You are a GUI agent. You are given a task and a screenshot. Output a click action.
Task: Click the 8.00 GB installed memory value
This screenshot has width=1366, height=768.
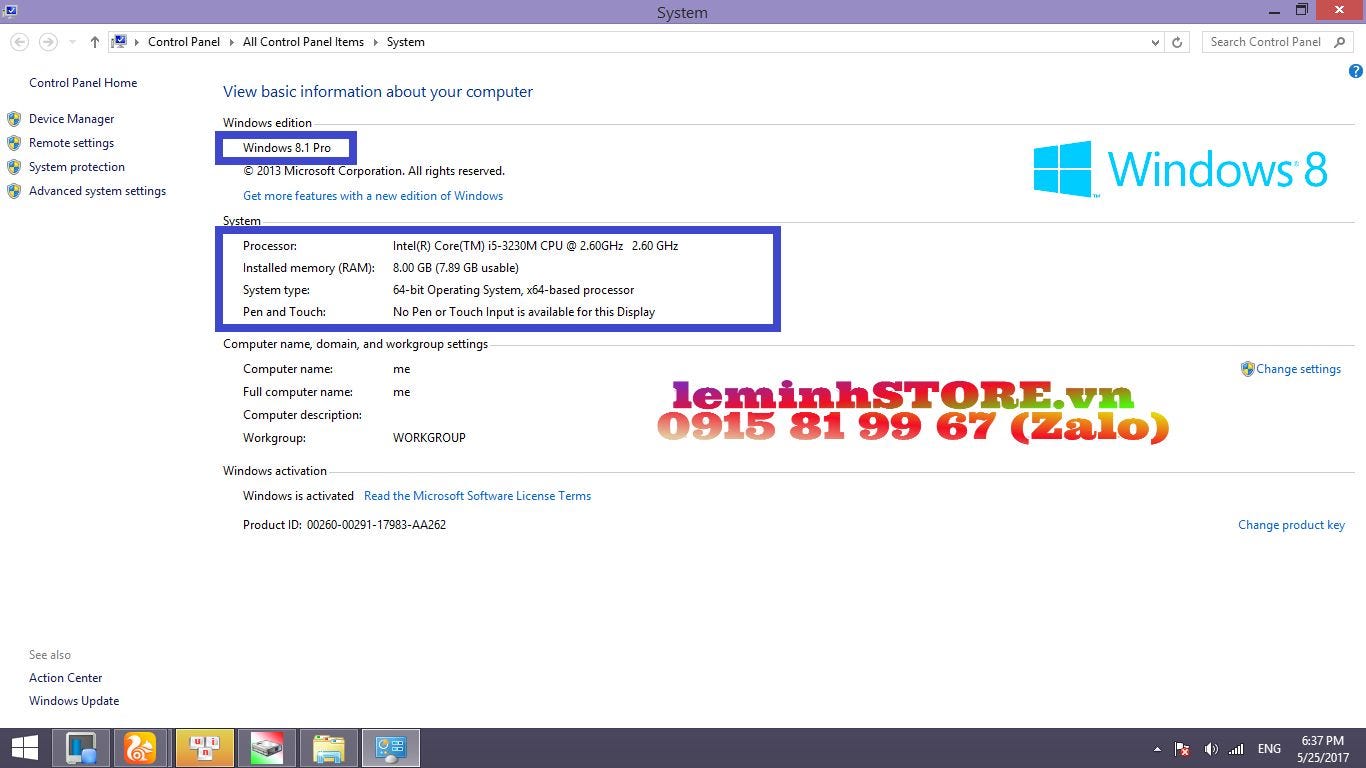pyautogui.click(x=455, y=268)
